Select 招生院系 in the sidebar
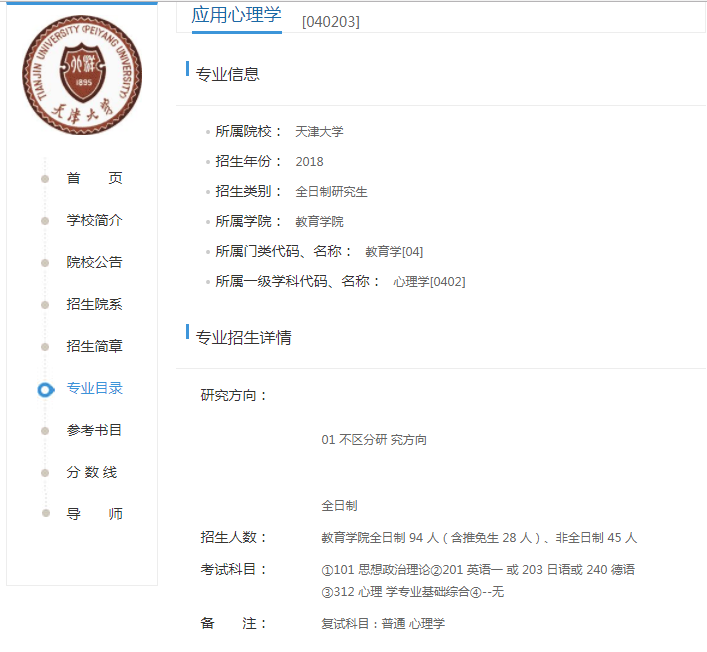 click(x=95, y=304)
